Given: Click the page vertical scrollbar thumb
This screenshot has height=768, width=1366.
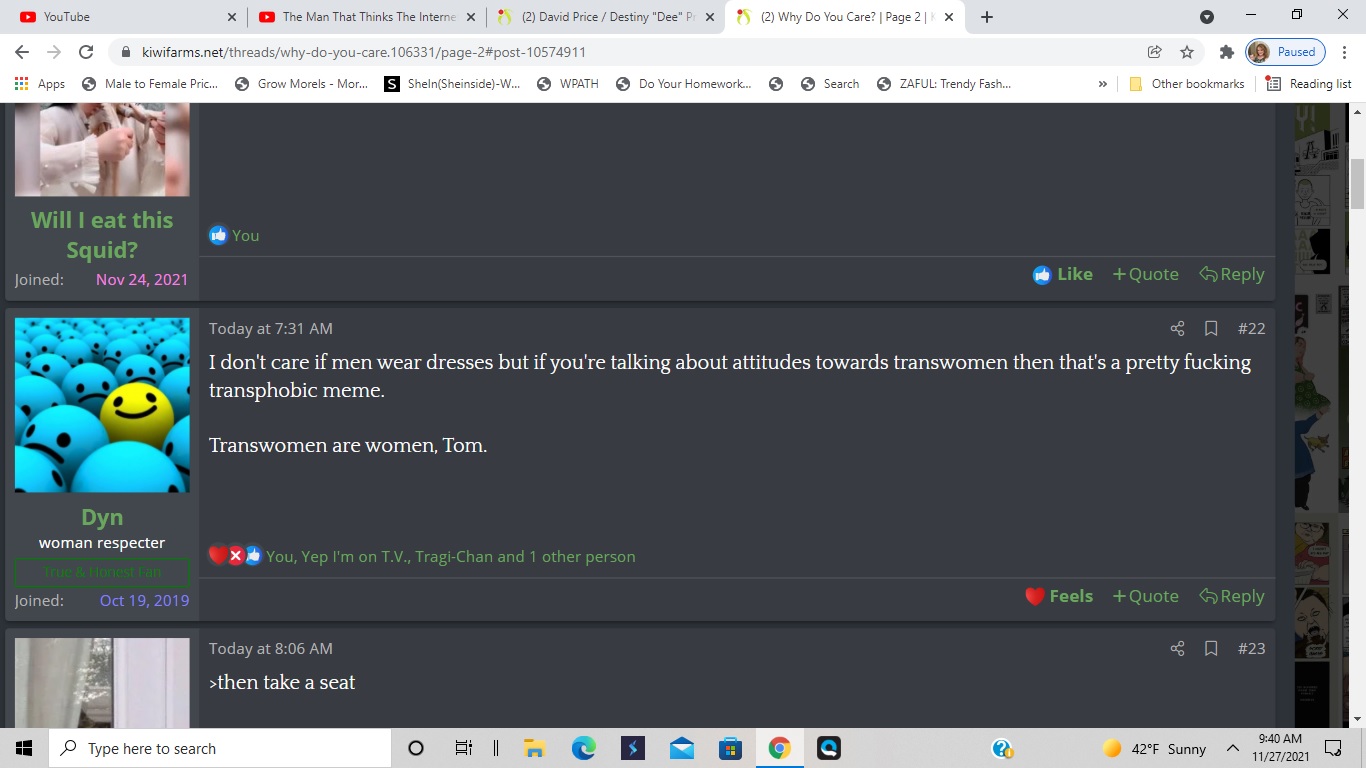Looking at the screenshot, I should pos(1357,183).
